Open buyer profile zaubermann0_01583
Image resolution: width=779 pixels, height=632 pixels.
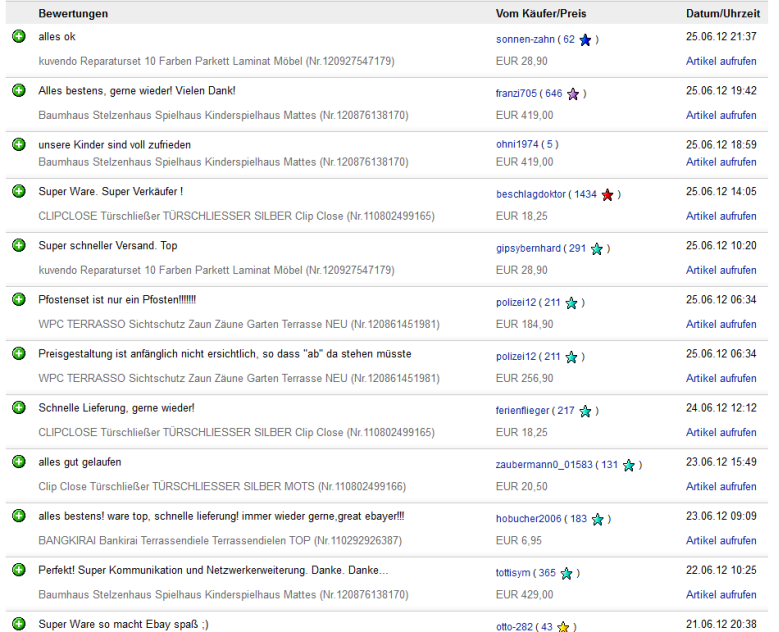click(x=544, y=465)
